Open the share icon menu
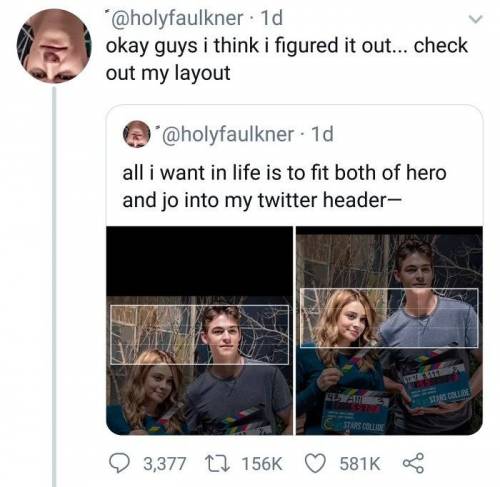This screenshot has height=487, width=500. 414,463
